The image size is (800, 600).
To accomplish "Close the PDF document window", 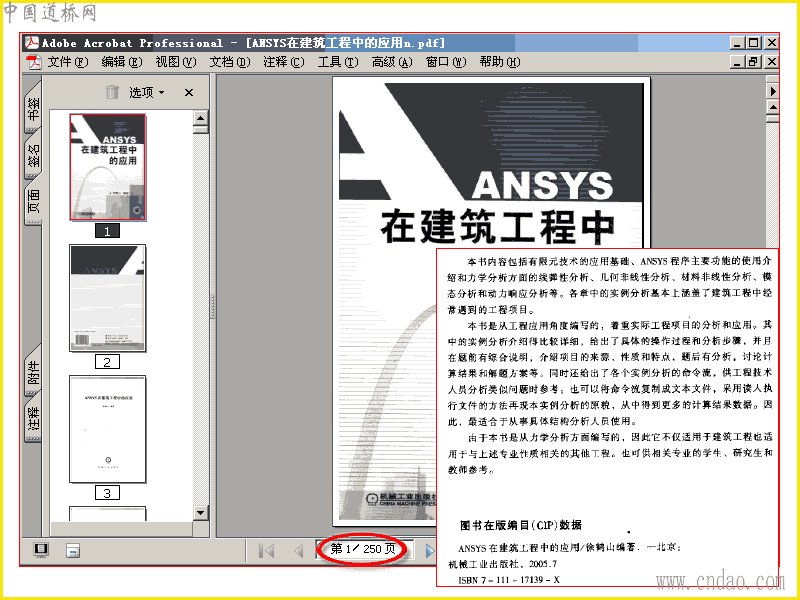I will 771,62.
